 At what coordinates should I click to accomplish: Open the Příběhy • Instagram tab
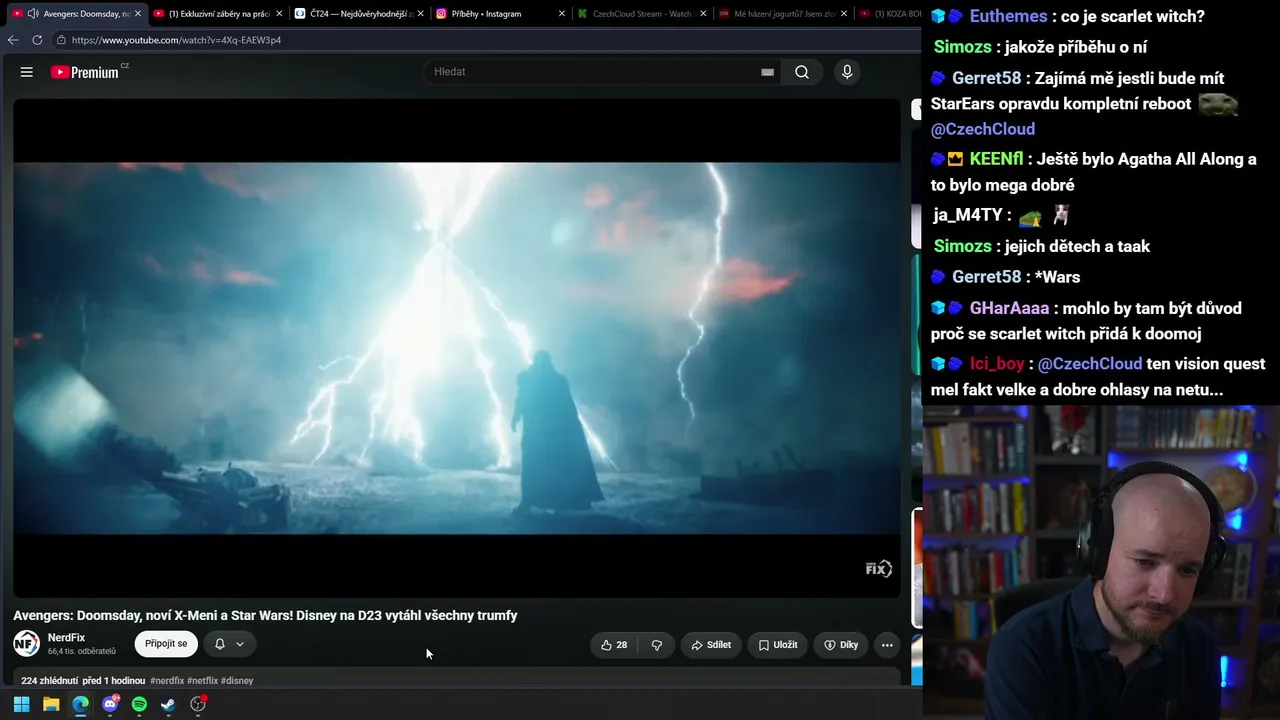point(501,14)
